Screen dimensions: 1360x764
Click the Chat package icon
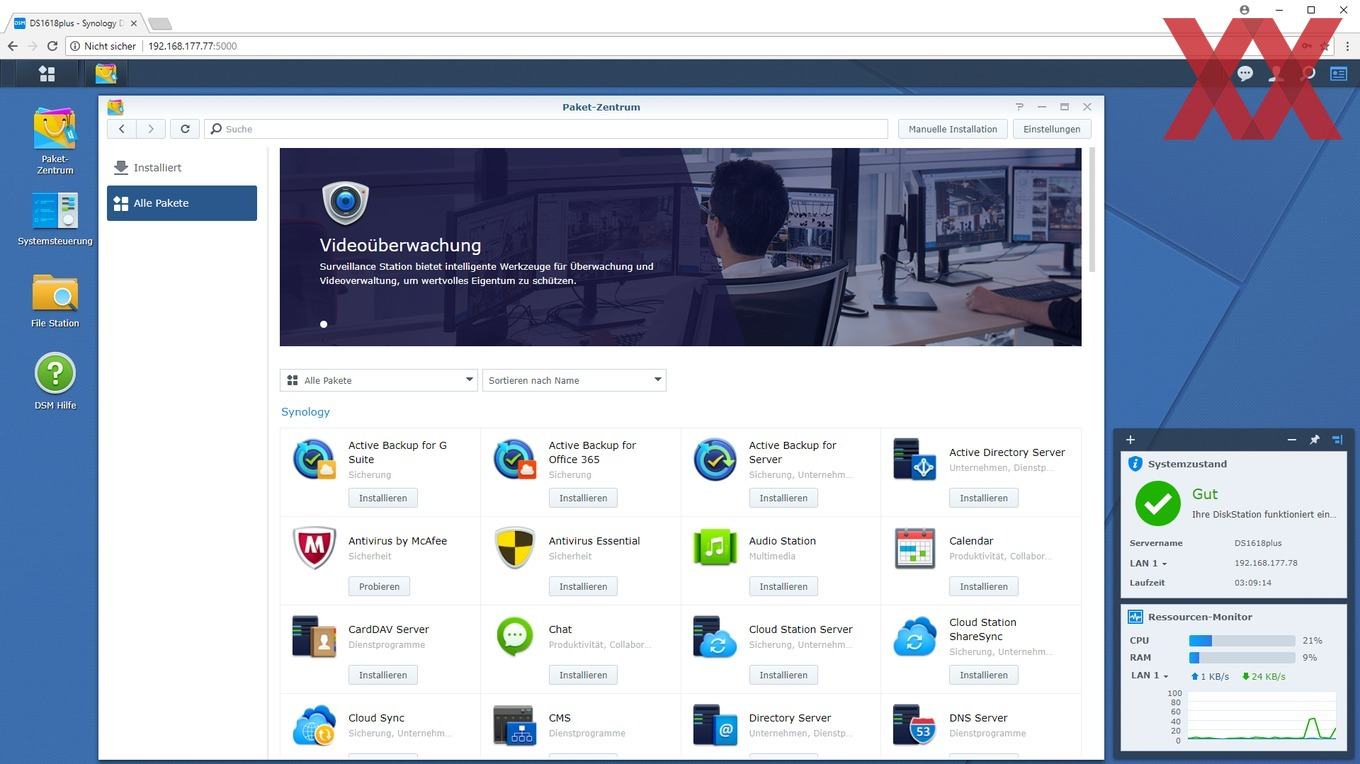tap(514, 637)
